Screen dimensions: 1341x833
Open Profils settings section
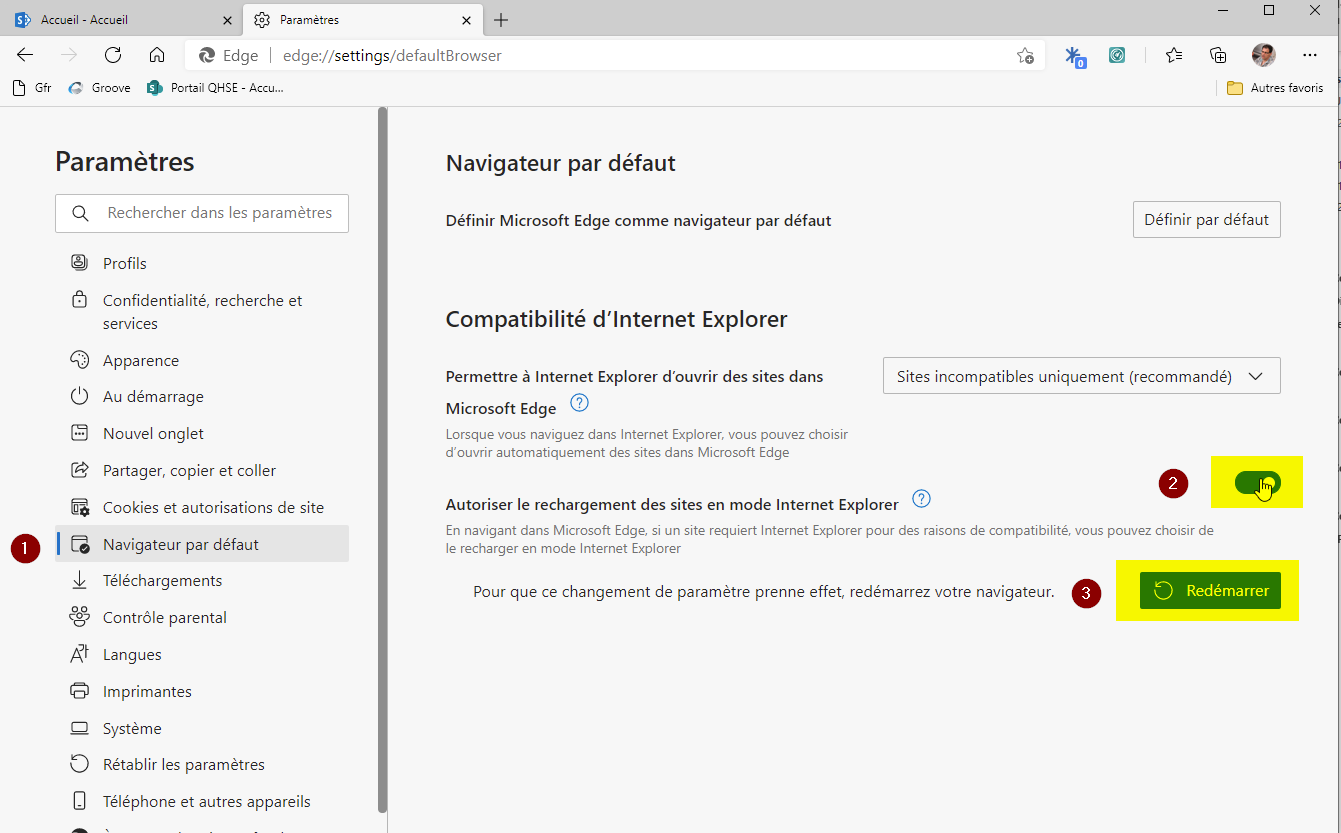[202, 263]
